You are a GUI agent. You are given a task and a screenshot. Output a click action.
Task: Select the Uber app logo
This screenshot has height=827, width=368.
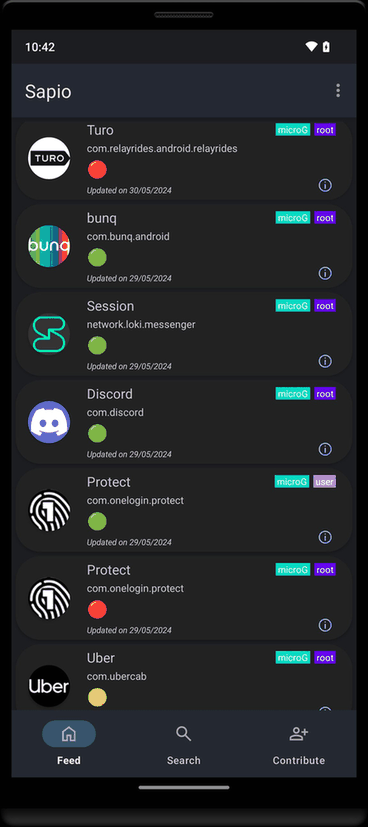(x=49, y=686)
